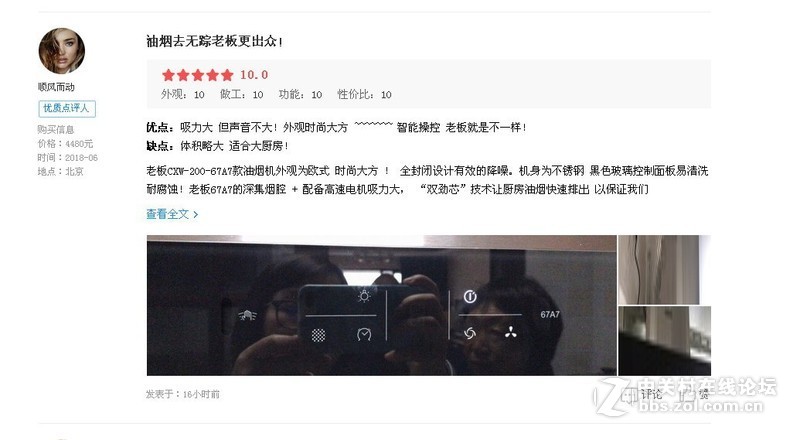This screenshot has width=800, height=440.
Task: Open the comment icon beside 评论
Action: [630, 395]
